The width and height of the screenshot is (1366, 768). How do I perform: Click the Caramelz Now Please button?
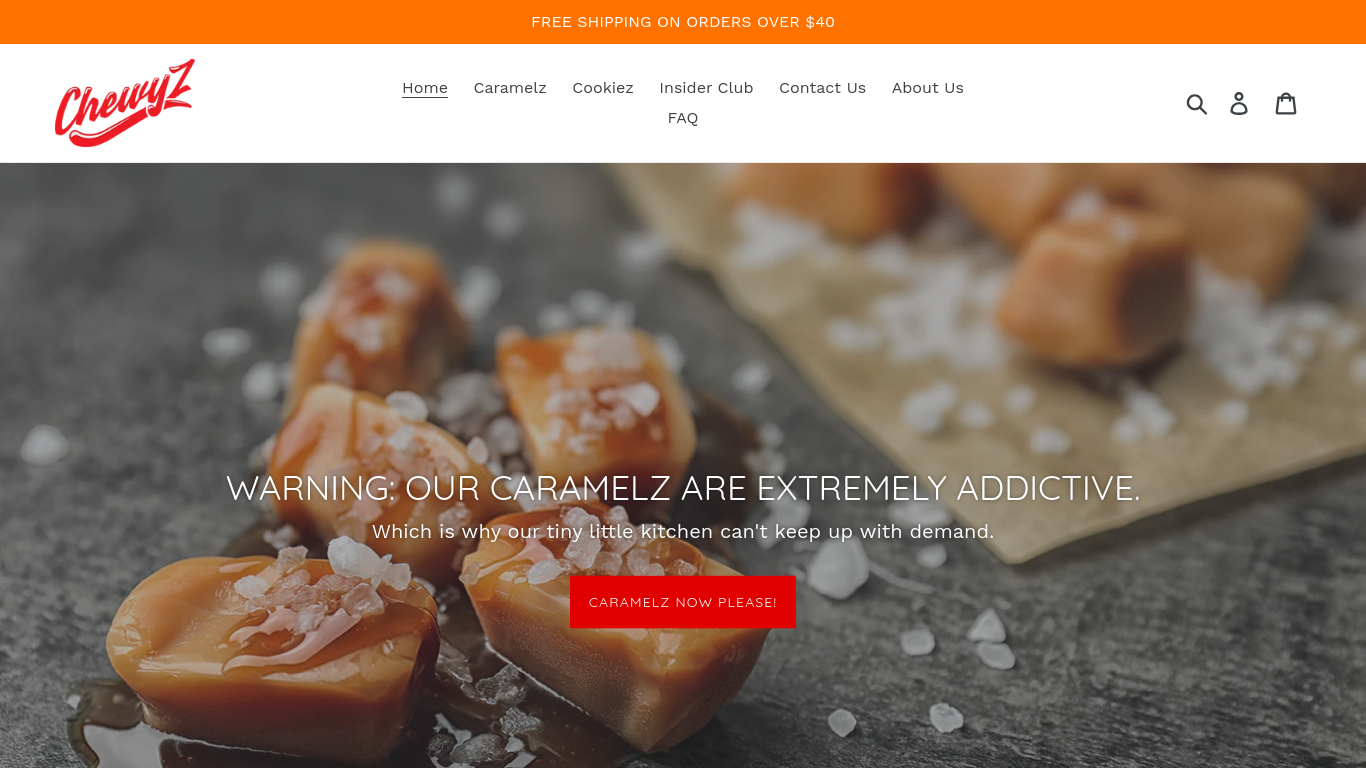click(x=683, y=602)
